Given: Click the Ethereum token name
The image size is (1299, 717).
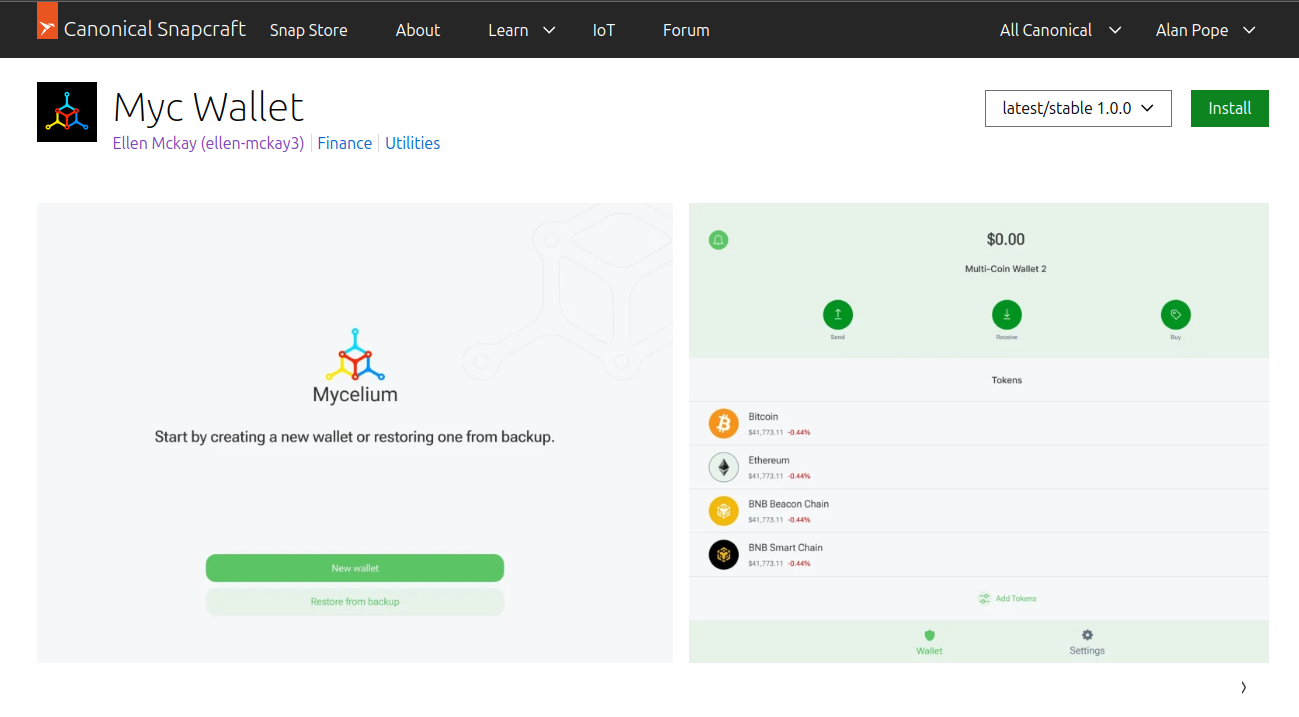Looking at the screenshot, I should pyautogui.click(x=769, y=460).
